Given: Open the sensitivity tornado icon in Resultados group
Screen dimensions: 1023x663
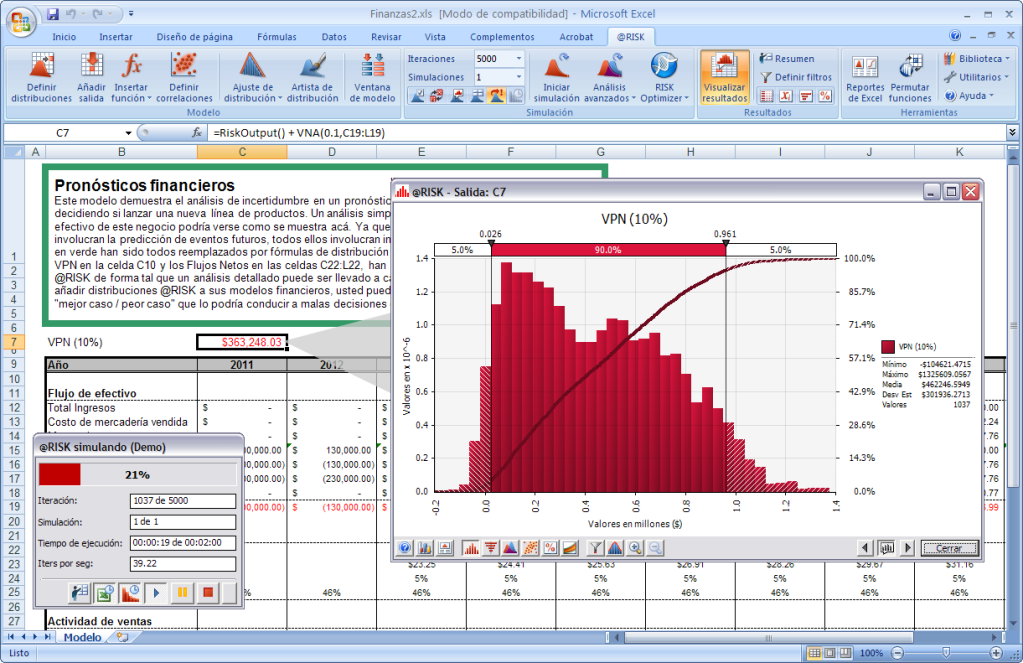Looking at the screenshot, I should (x=806, y=96).
